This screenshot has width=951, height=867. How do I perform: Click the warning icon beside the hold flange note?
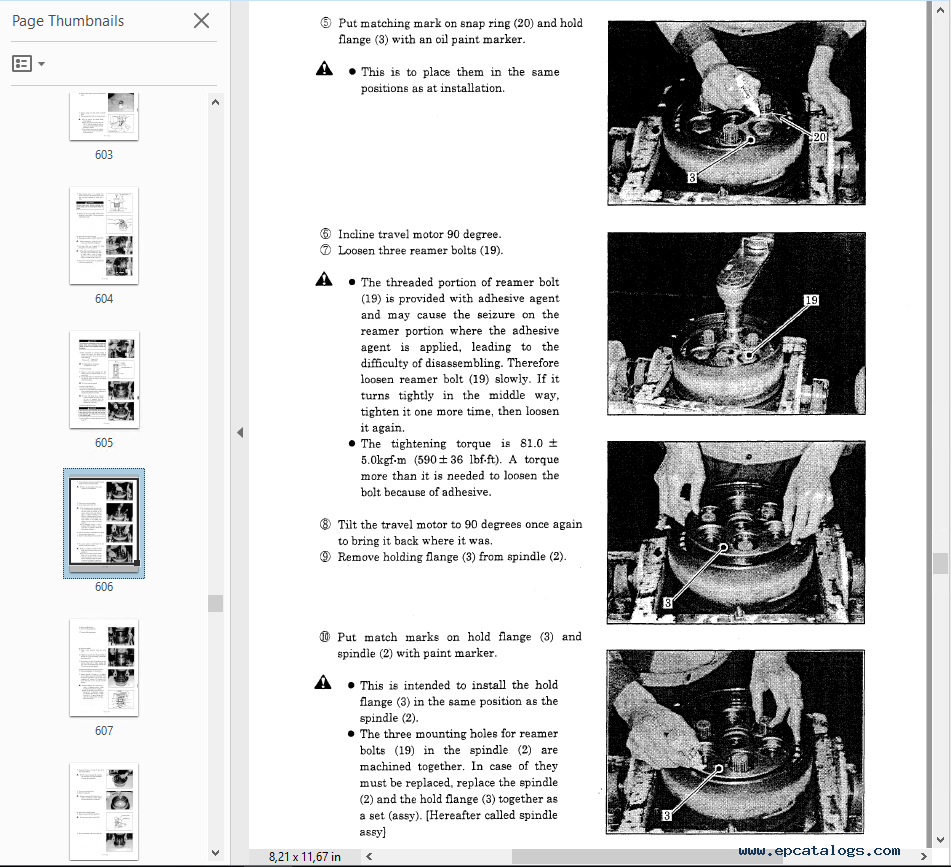[x=324, y=684]
